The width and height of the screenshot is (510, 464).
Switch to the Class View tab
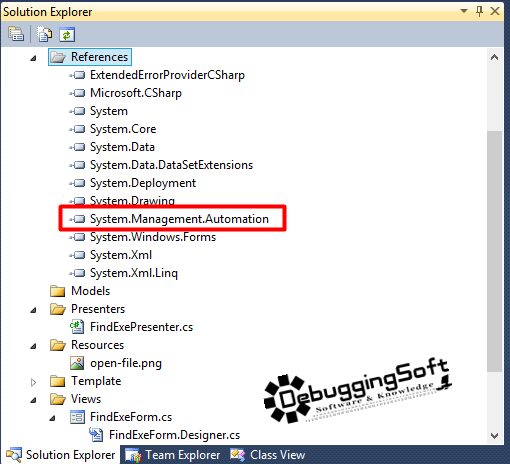[x=268, y=455]
